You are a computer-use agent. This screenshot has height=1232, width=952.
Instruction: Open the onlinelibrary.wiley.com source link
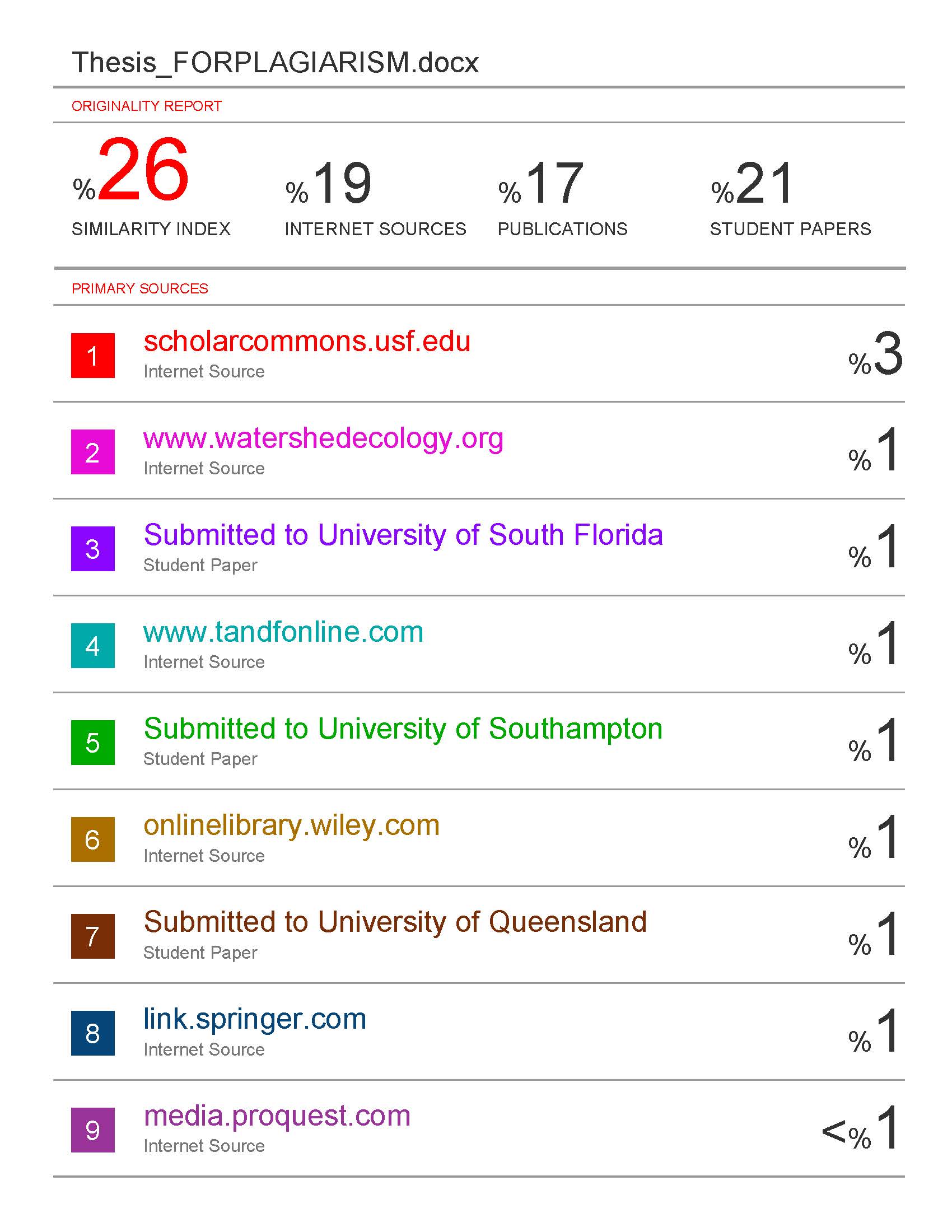pos(292,826)
